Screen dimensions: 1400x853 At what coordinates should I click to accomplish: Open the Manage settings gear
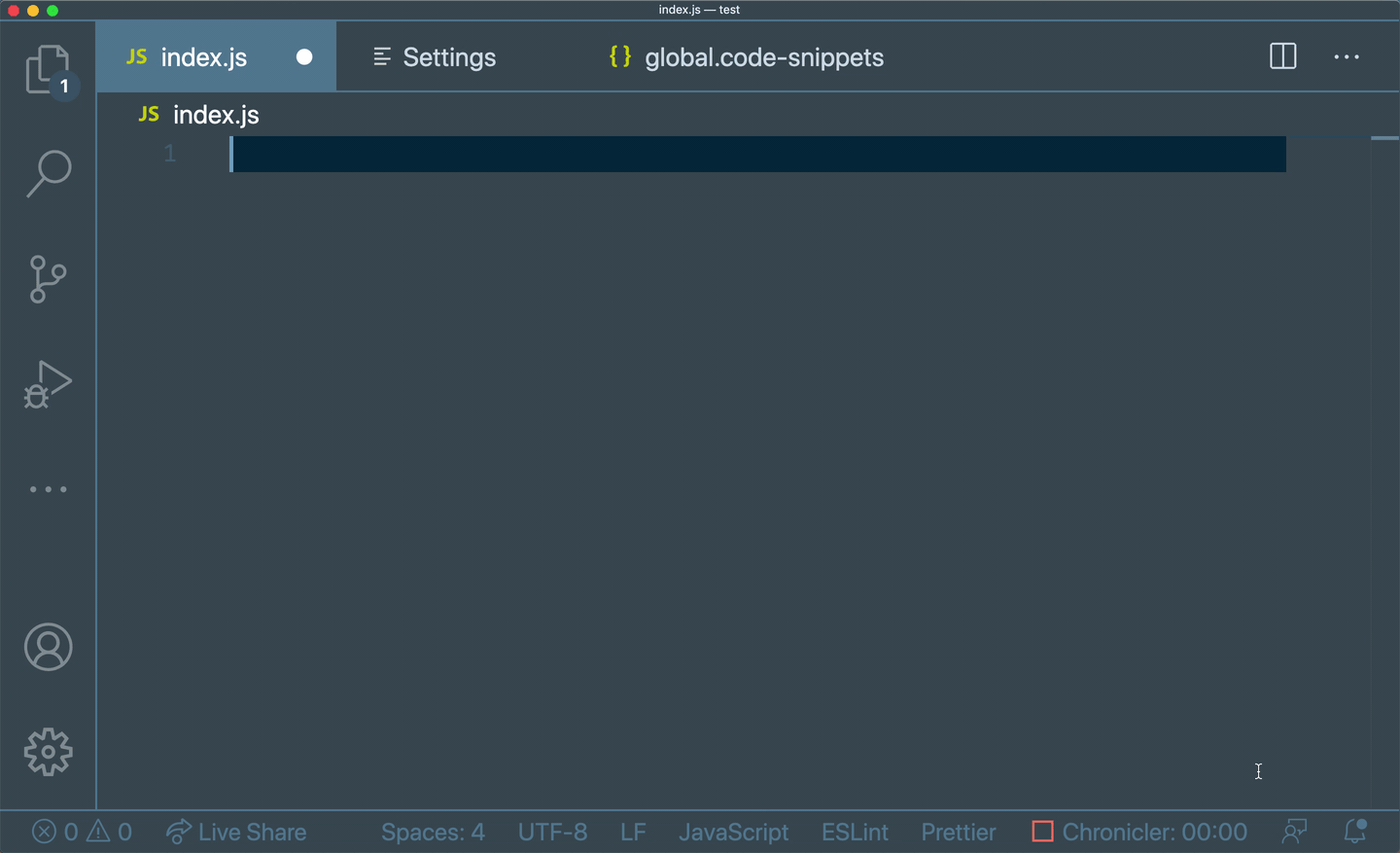(49, 752)
